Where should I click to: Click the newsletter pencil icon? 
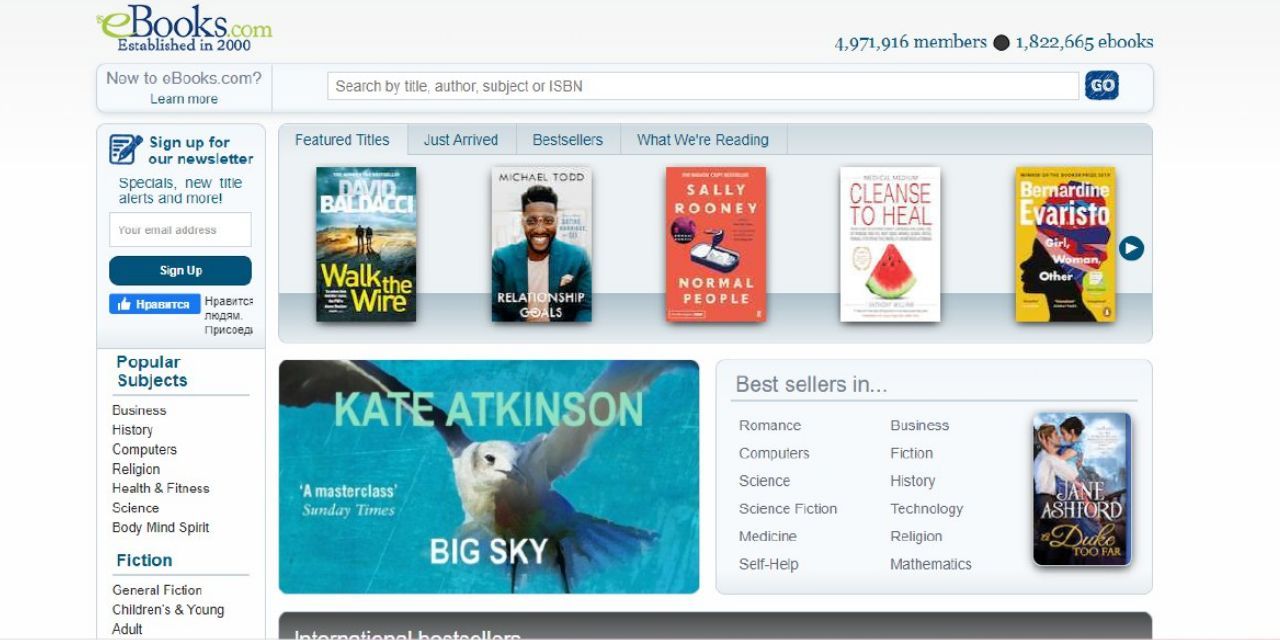click(126, 150)
